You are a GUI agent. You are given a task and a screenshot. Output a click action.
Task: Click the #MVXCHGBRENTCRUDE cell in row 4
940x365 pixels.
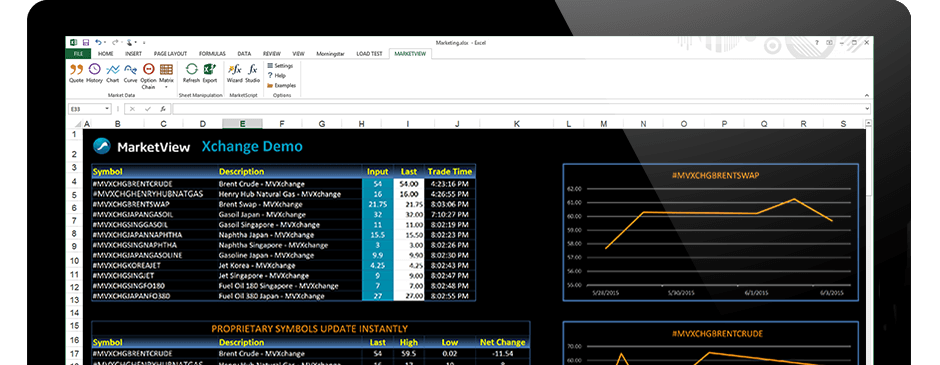(155, 184)
